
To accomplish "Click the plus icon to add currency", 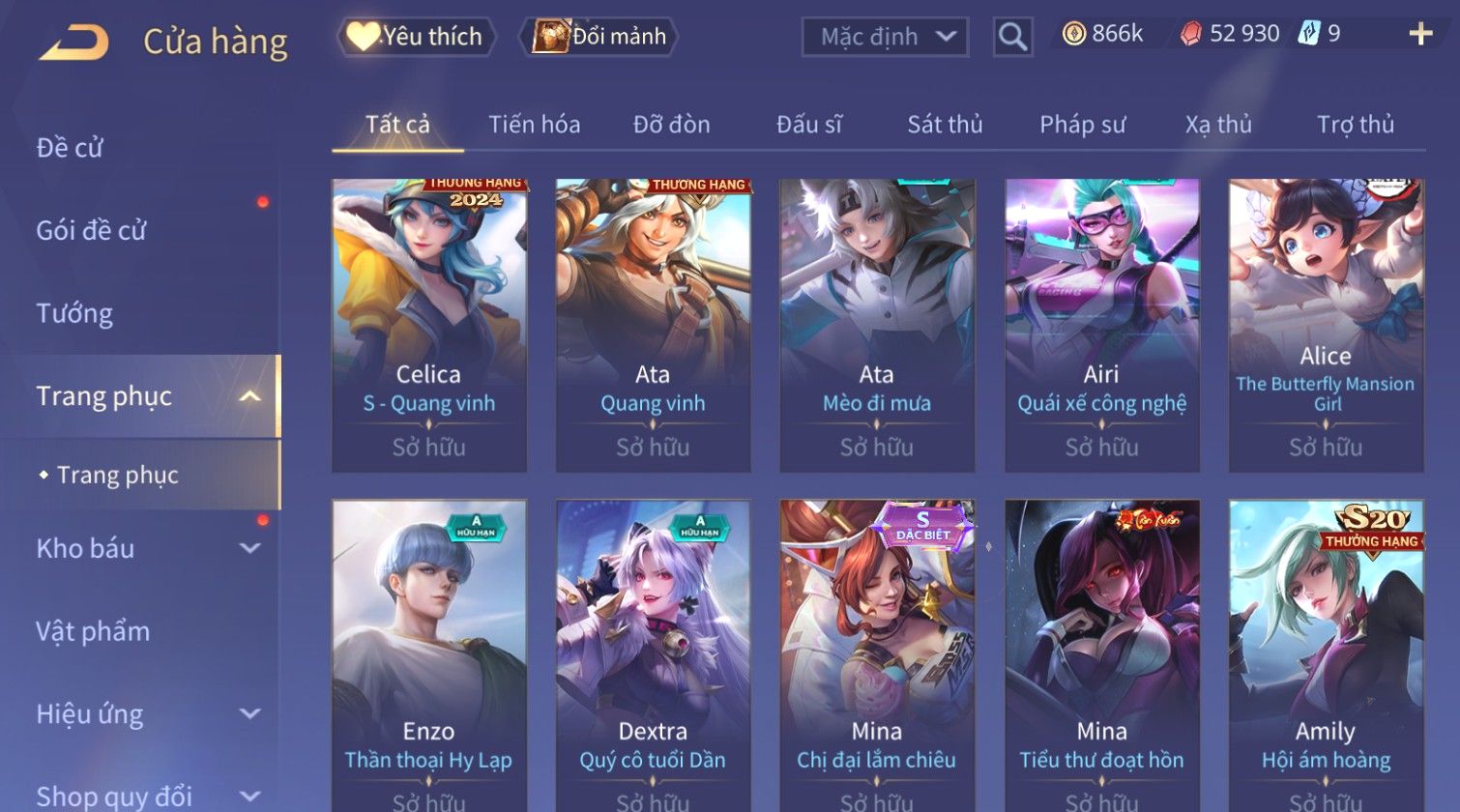I will click(x=1420, y=35).
